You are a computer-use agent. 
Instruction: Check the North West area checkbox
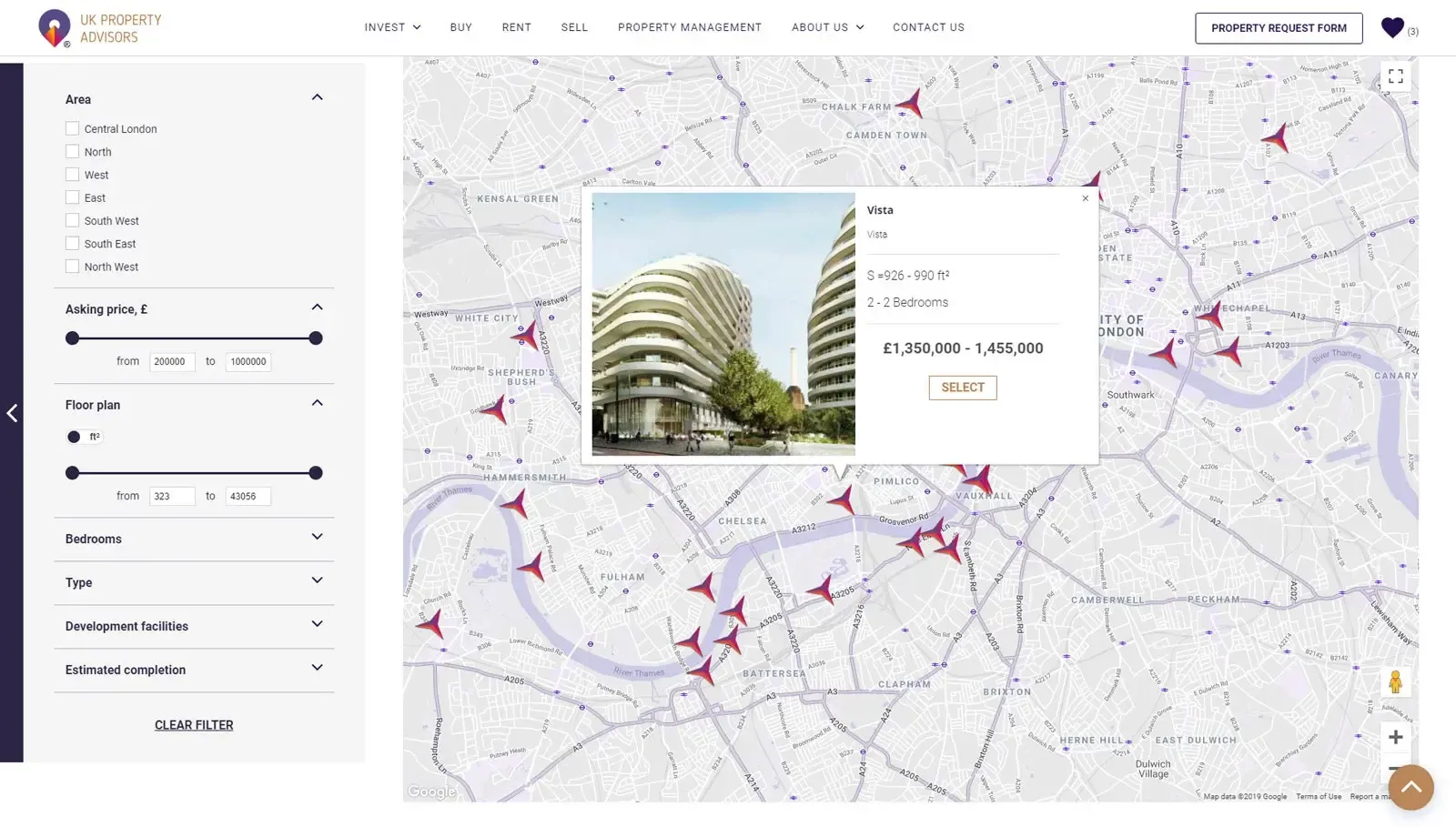tap(72, 266)
